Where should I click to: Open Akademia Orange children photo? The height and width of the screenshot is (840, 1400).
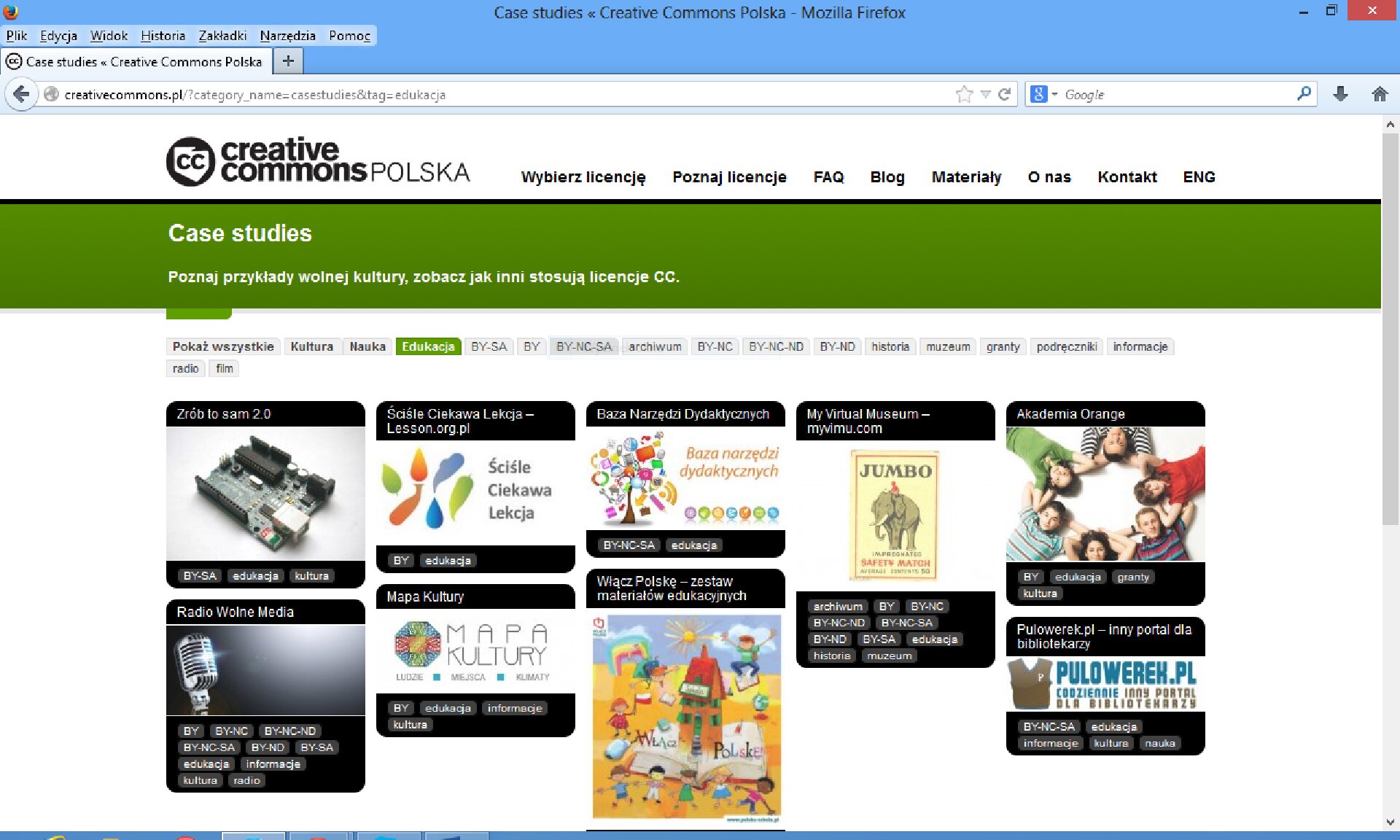pos(1105,494)
